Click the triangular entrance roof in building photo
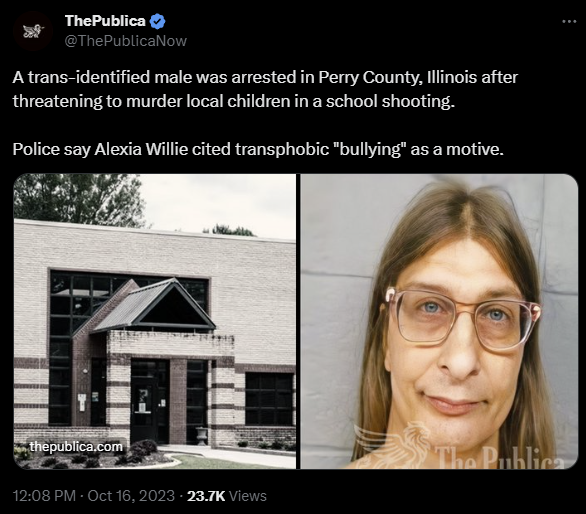 coord(154,305)
